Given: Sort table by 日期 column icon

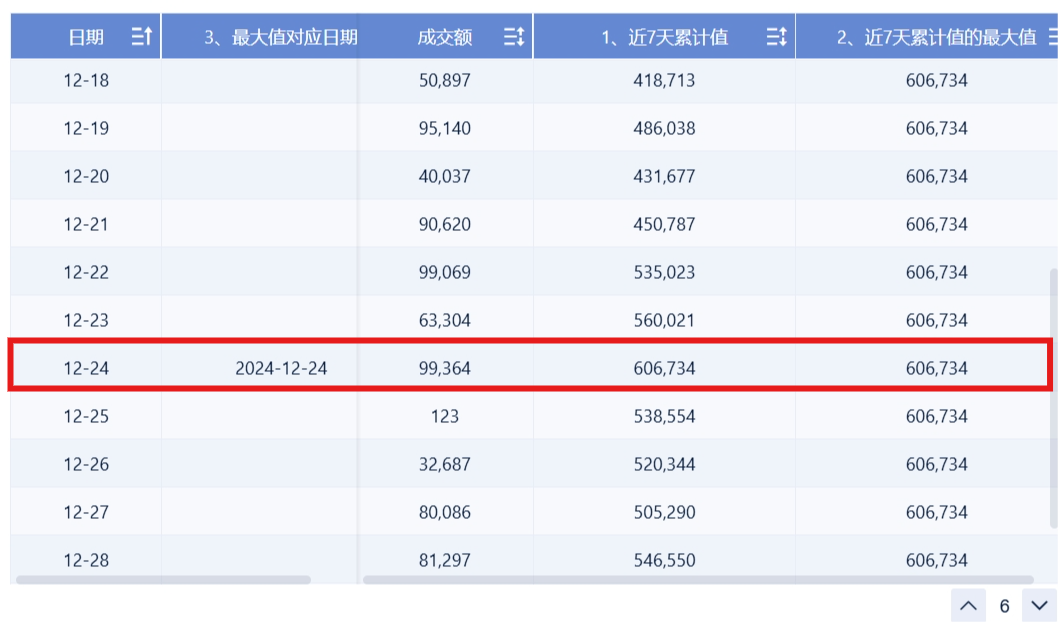Looking at the screenshot, I should [142, 36].
